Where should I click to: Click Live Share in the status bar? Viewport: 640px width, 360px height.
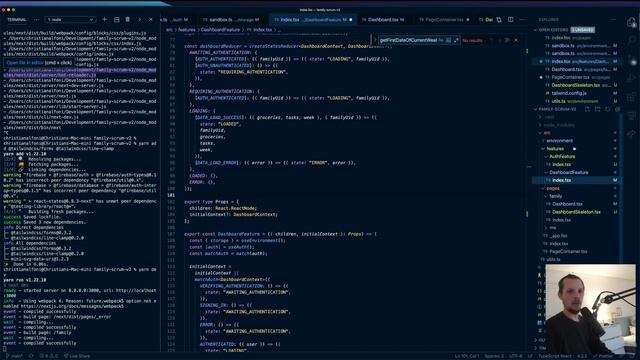tap(77, 356)
